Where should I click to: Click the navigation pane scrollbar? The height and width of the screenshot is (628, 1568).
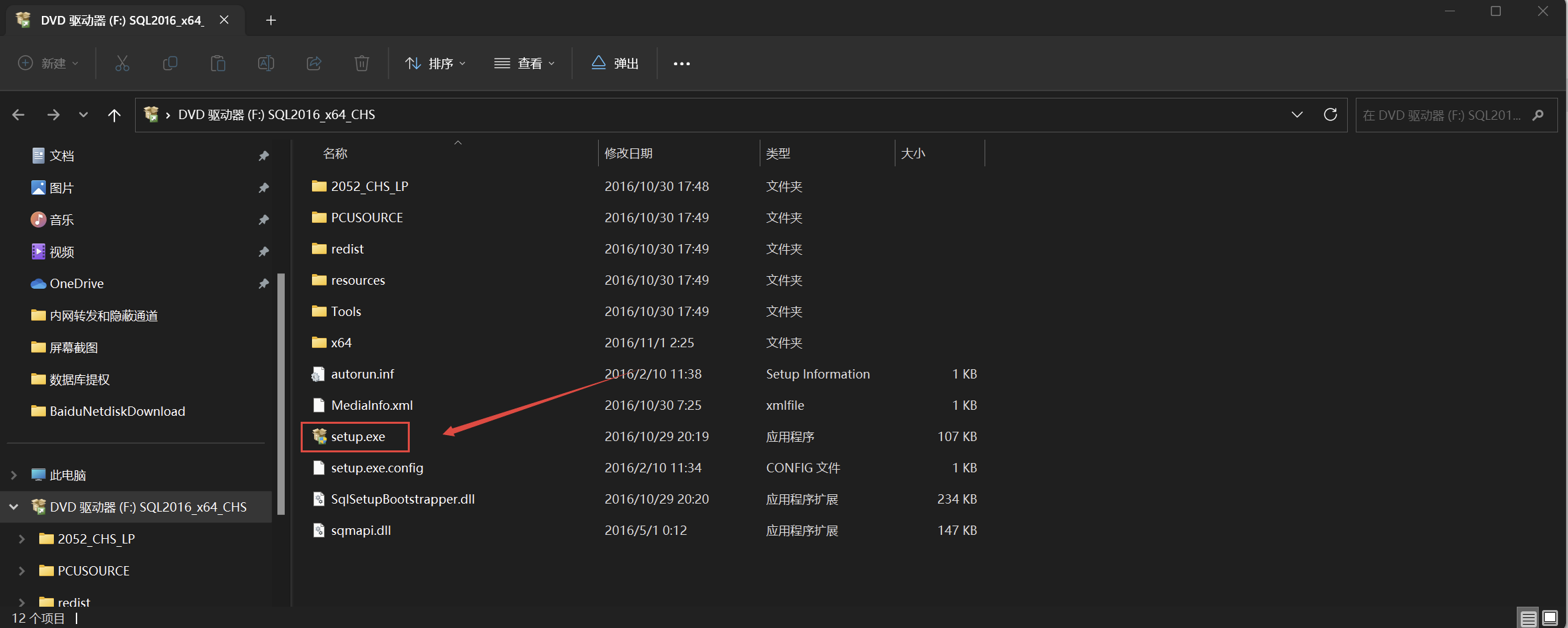point(281,392)
